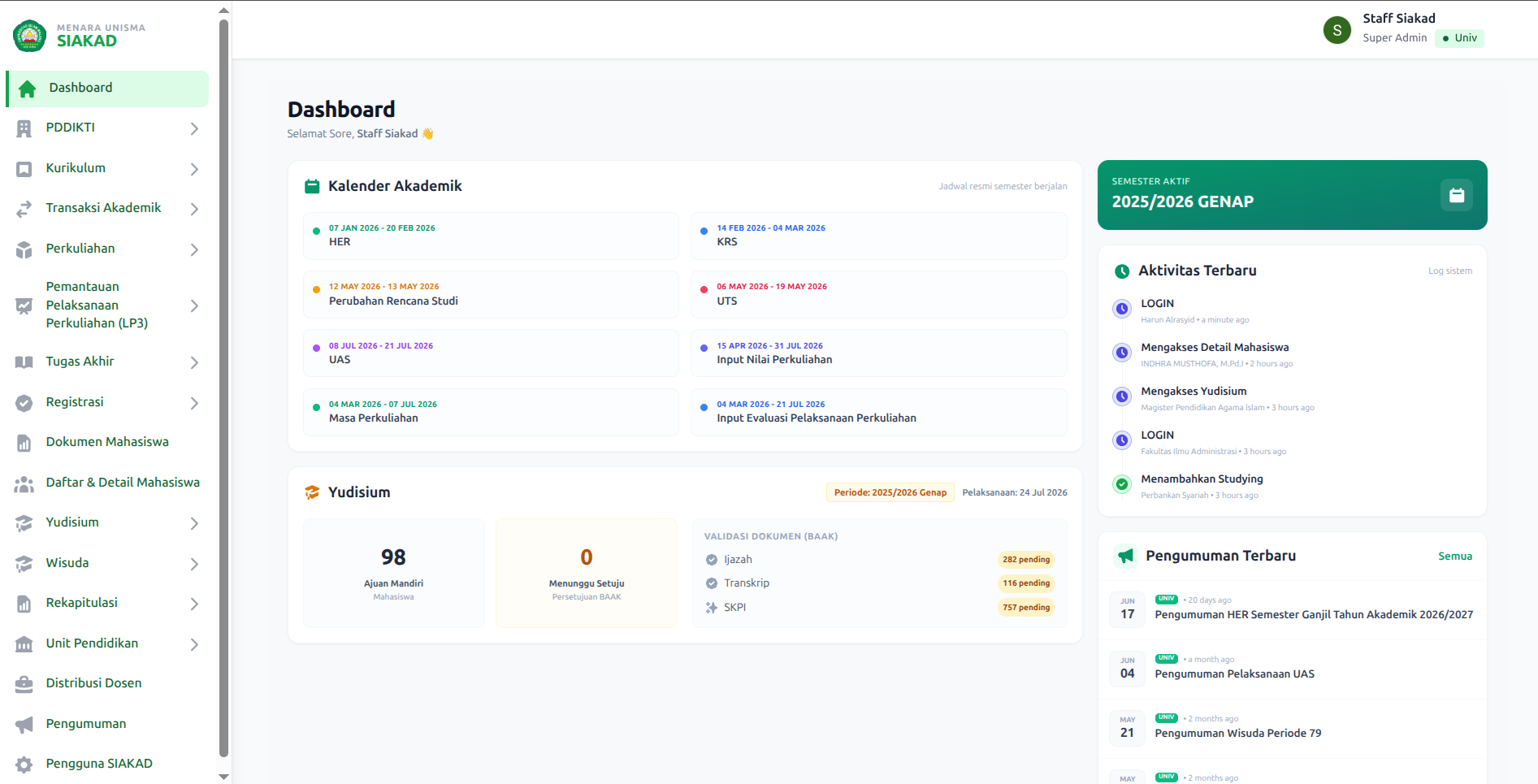Expand the Perkuliahan chevron
Screen dimensions: 1538x784
coord(194,249)
